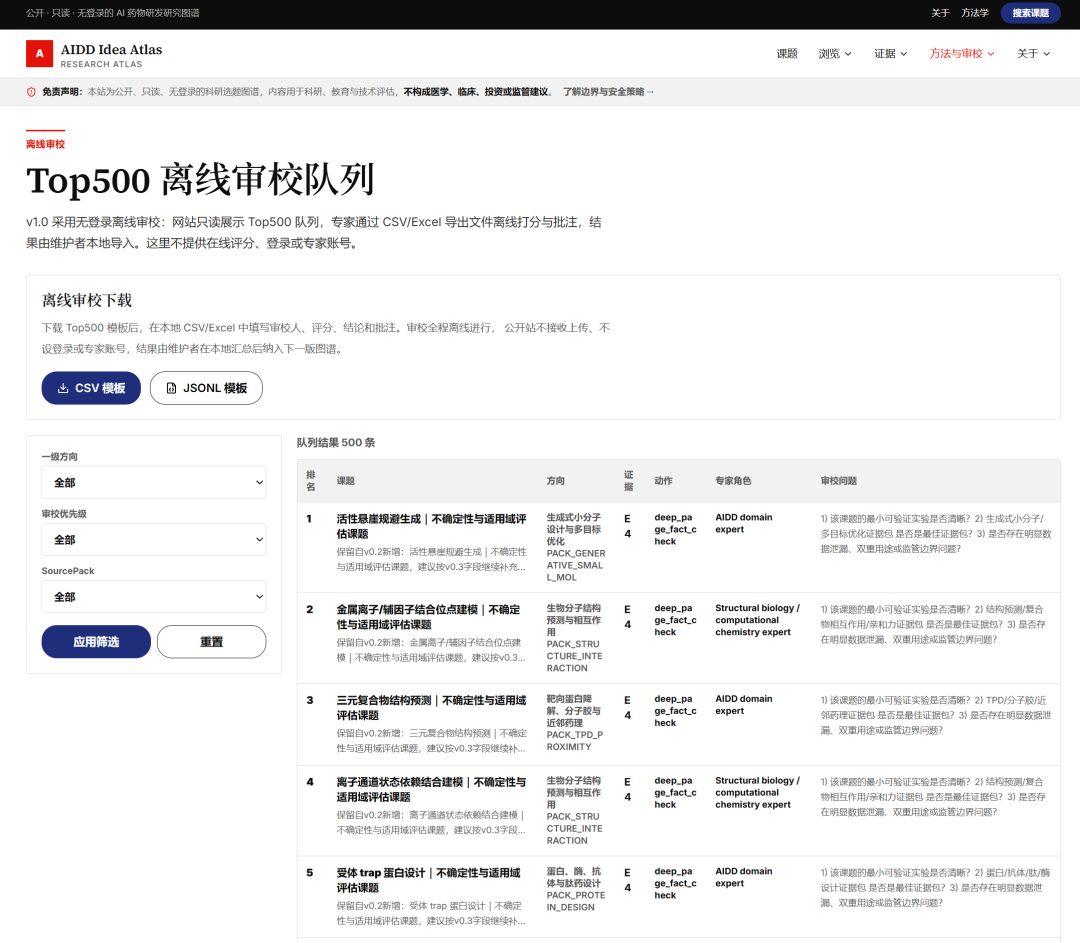Download the JSONL 模板
The image size is (1080, 943).
point(206,388)
